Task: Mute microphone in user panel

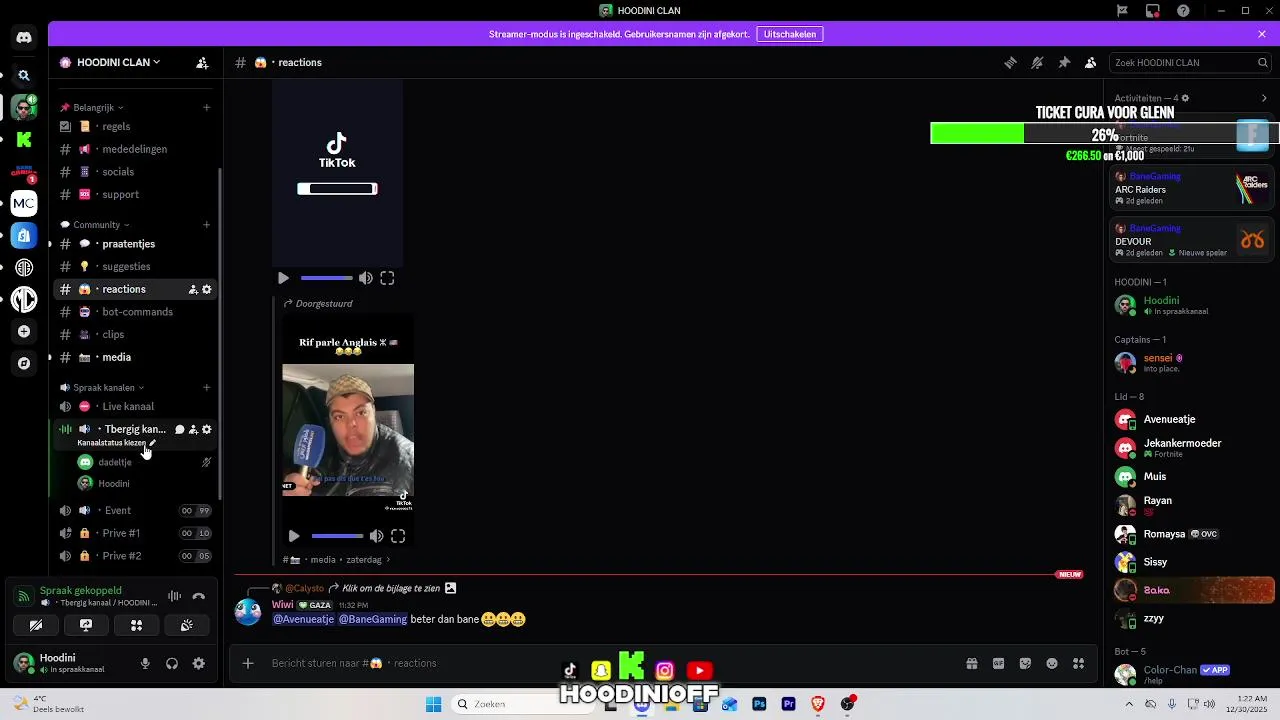Action: tap(145, 663)
